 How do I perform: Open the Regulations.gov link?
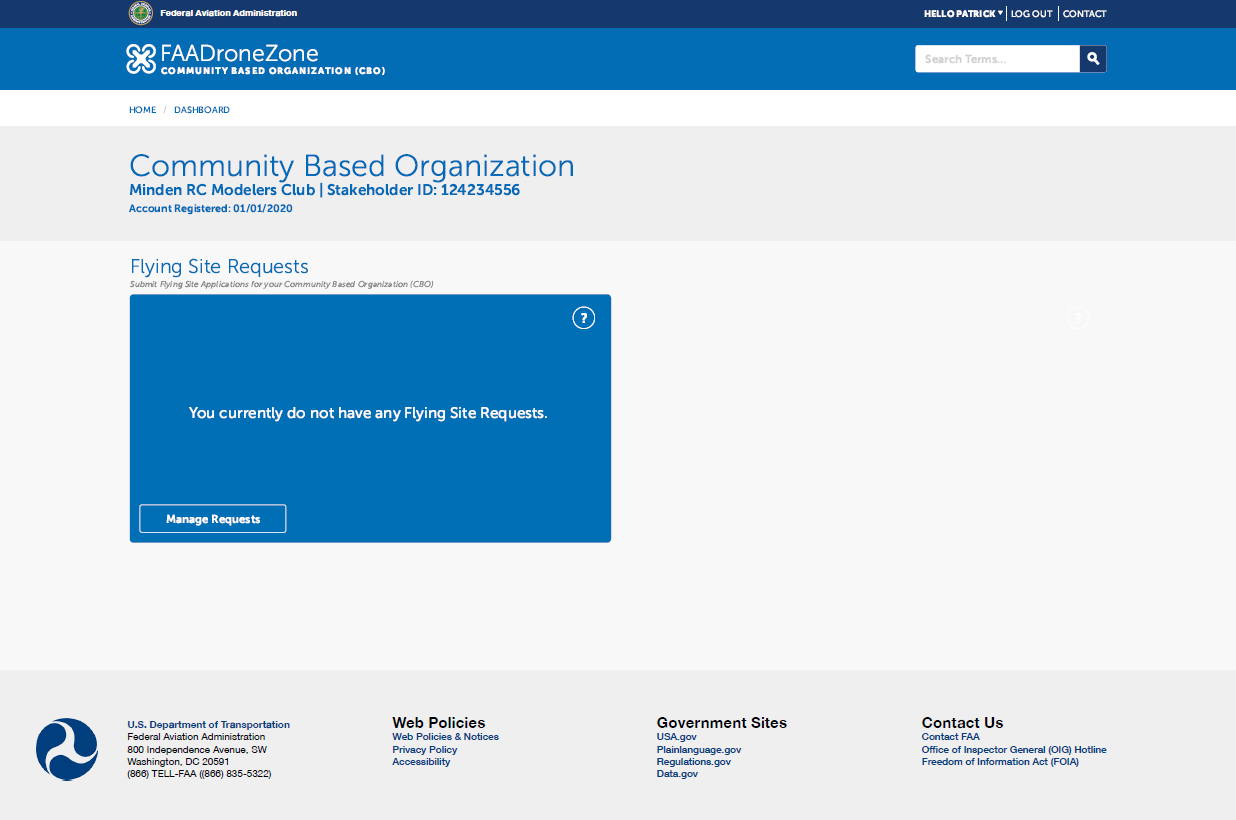tap(693, 762)
